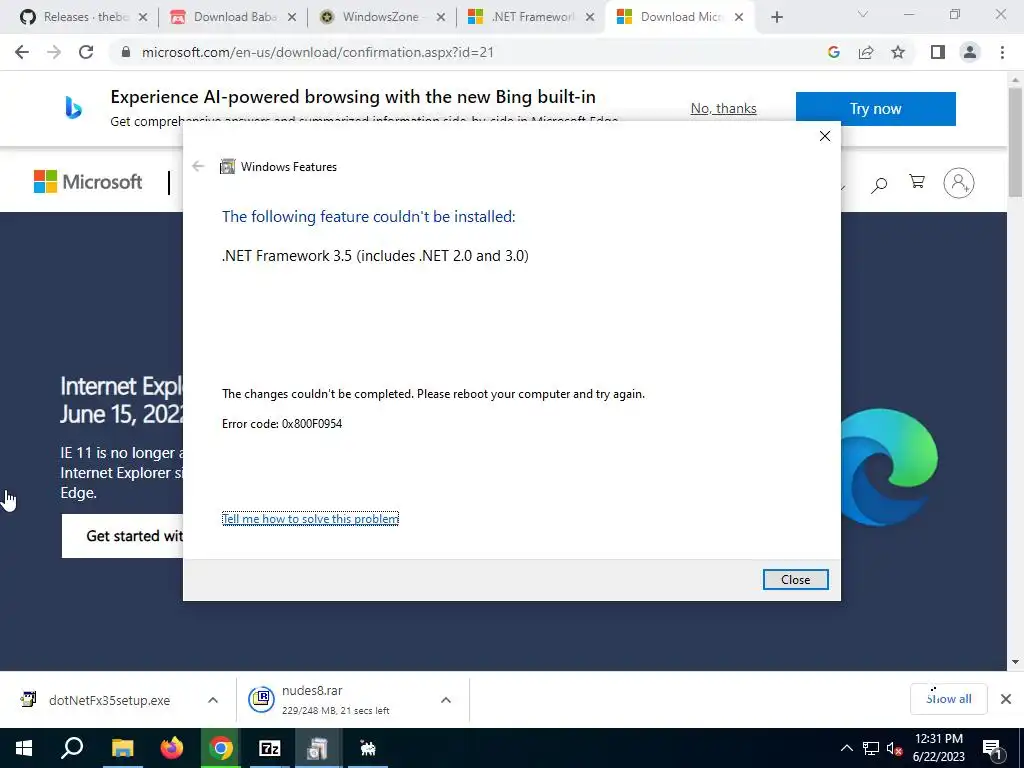View site information lock icon

(126, 52)
